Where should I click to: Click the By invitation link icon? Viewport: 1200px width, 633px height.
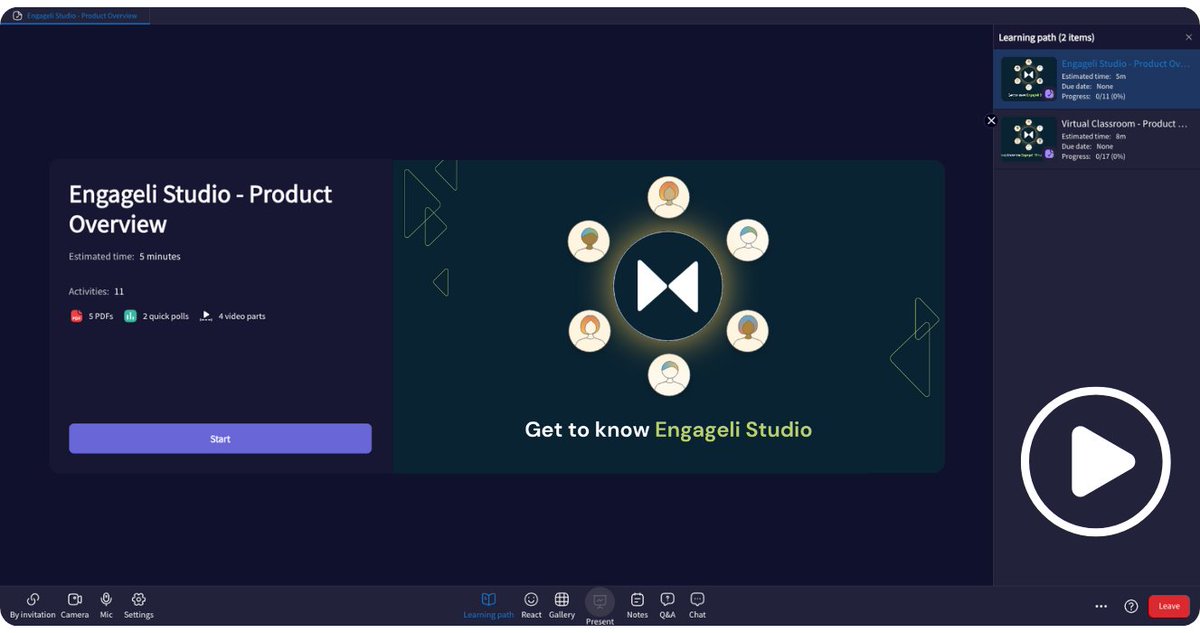33,599
